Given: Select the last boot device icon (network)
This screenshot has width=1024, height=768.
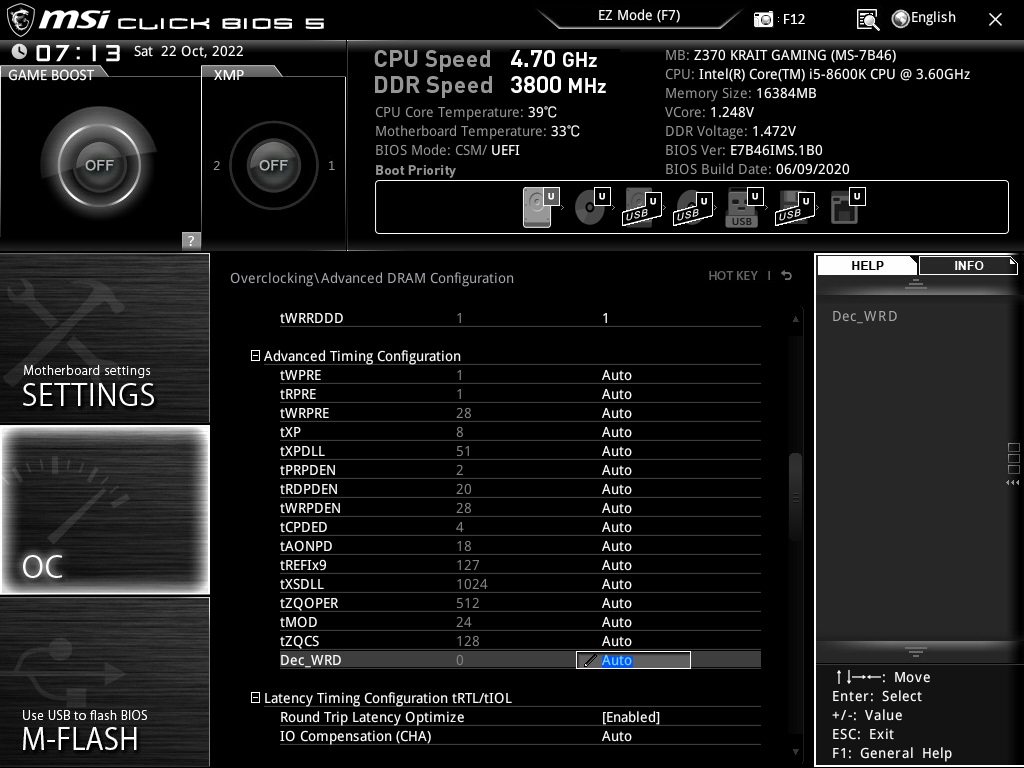Looking at the screenshot, I should pos(847,207).
